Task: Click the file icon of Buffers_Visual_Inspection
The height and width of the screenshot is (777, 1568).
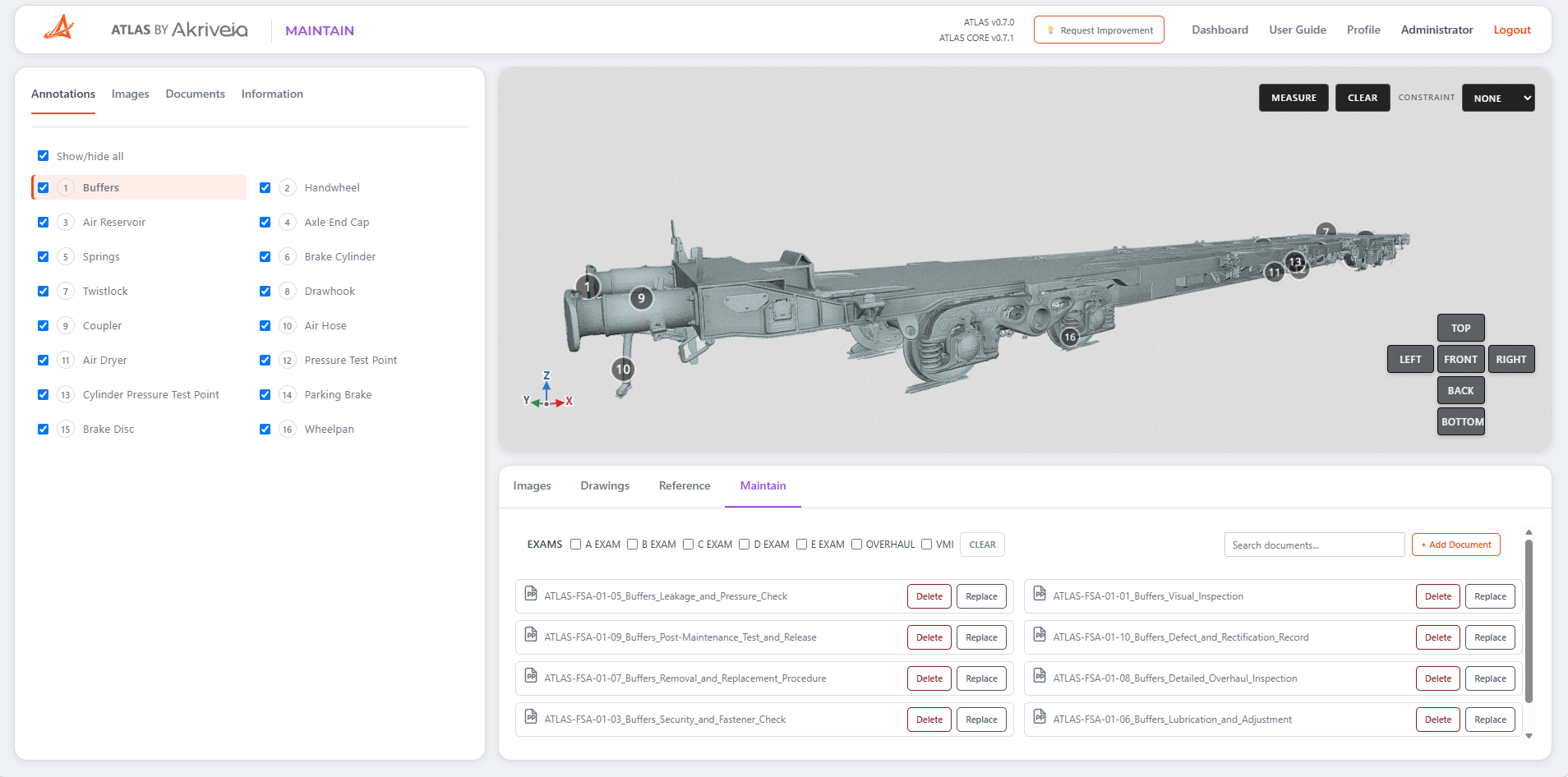Action: (1040, 594)
